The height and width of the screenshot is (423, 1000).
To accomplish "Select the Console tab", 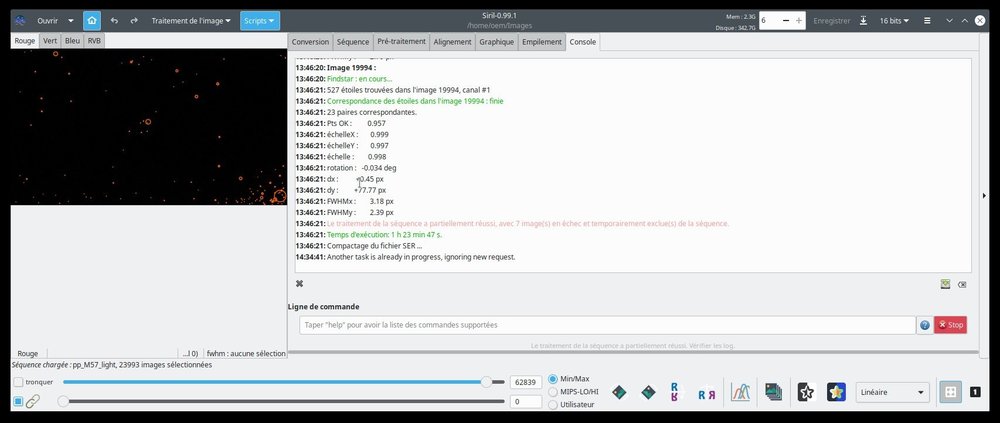I will pos(583,41).
